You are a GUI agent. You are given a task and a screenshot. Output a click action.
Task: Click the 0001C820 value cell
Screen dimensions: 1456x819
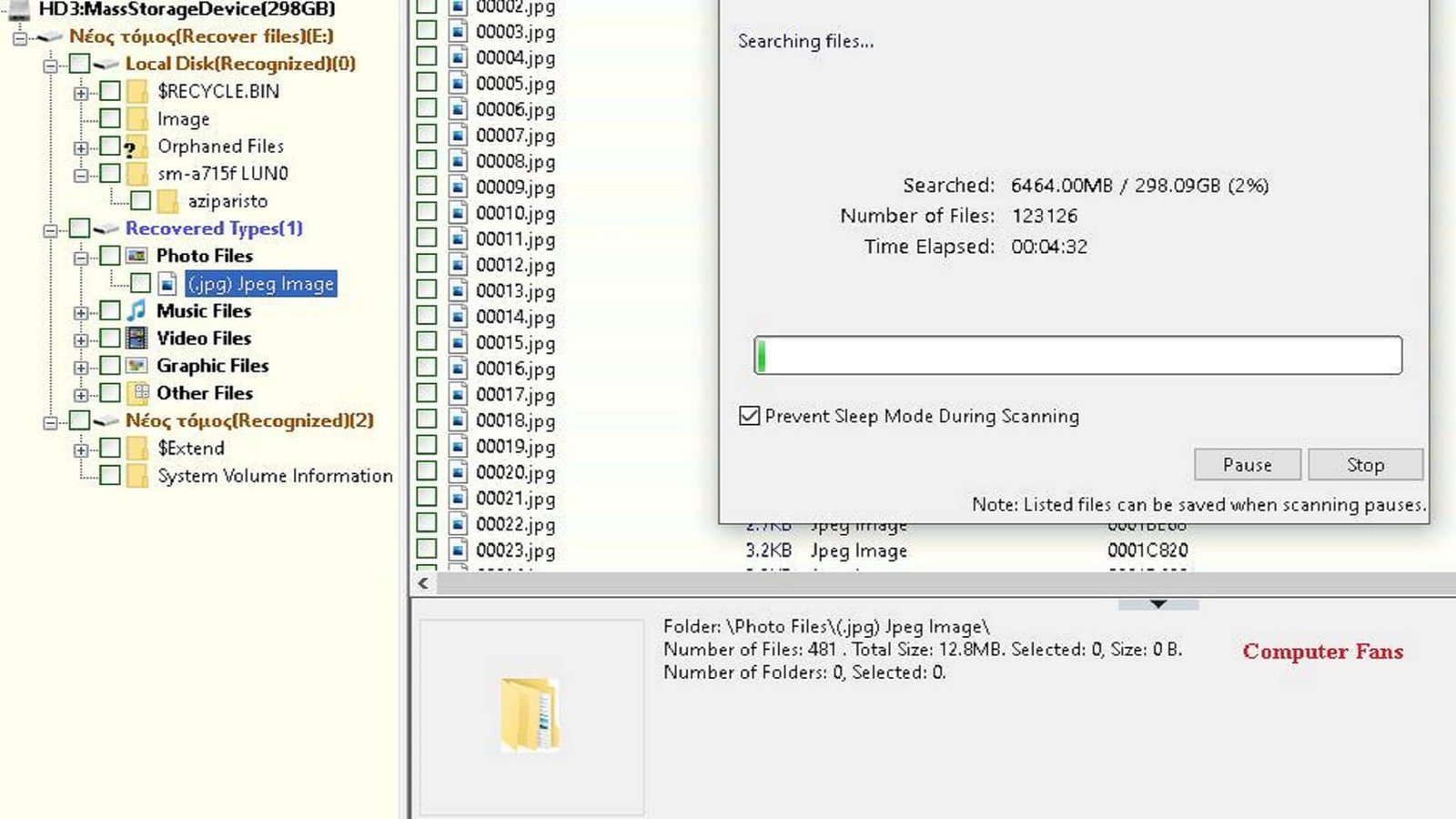[1148, 551]
